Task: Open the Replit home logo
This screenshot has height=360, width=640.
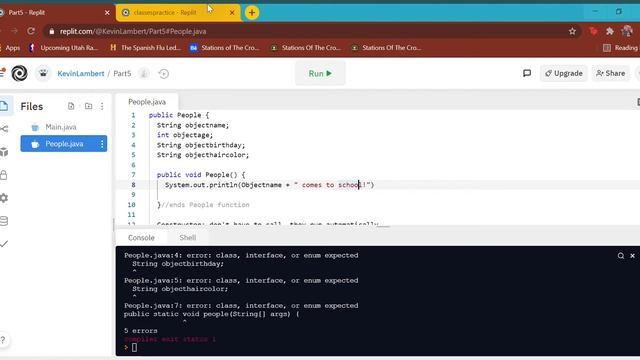Action: pos(19,73)
